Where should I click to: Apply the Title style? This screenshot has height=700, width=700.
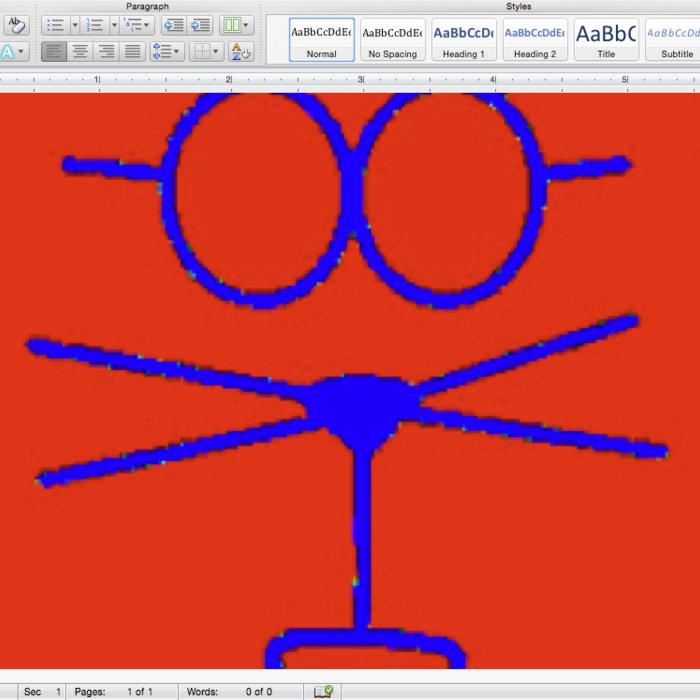tap(606, 39)
